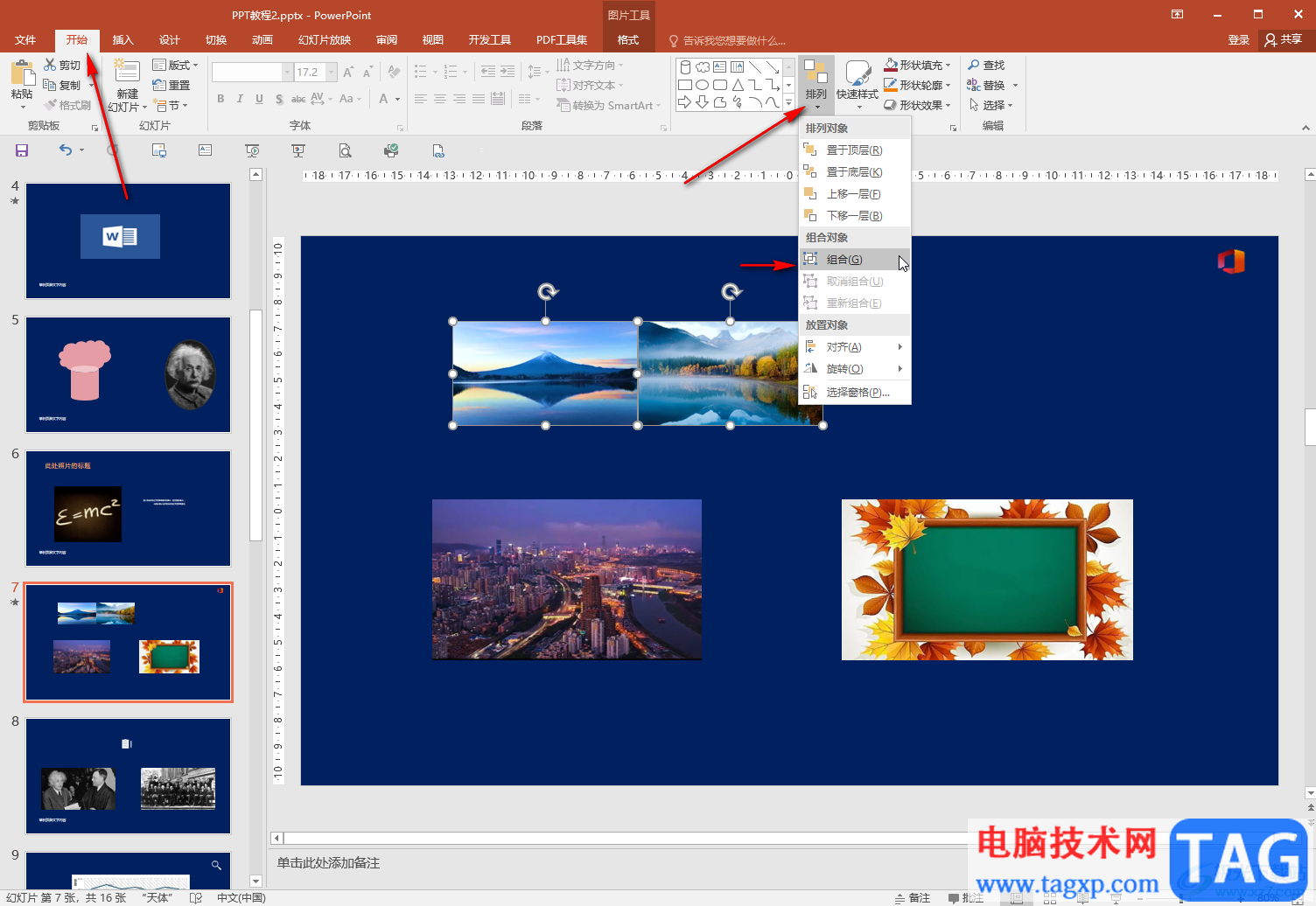The height and width of the screenshot is (906, 1316).
Task: Open the font name dropdown
Action: tap(287, 73)
